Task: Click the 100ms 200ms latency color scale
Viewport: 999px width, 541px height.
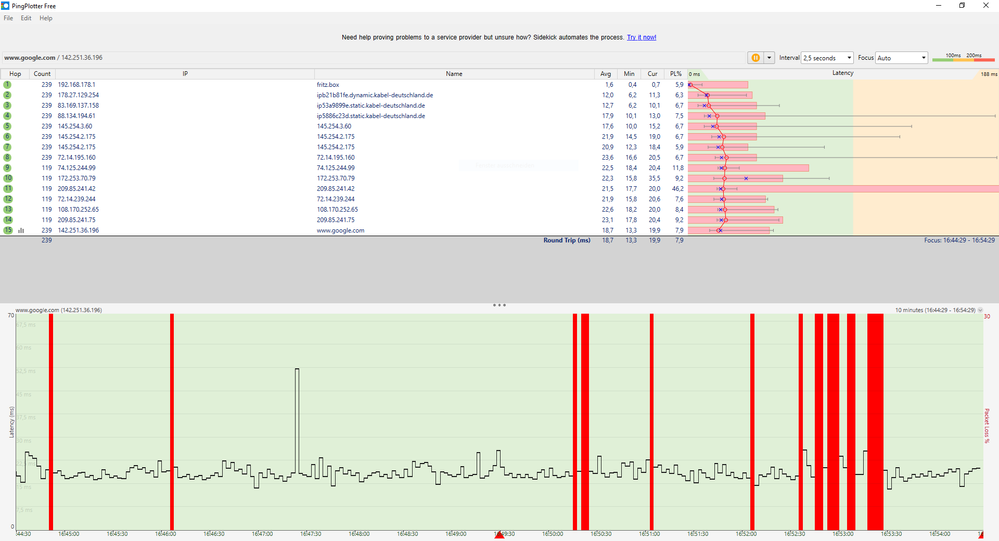Action: 963,57
